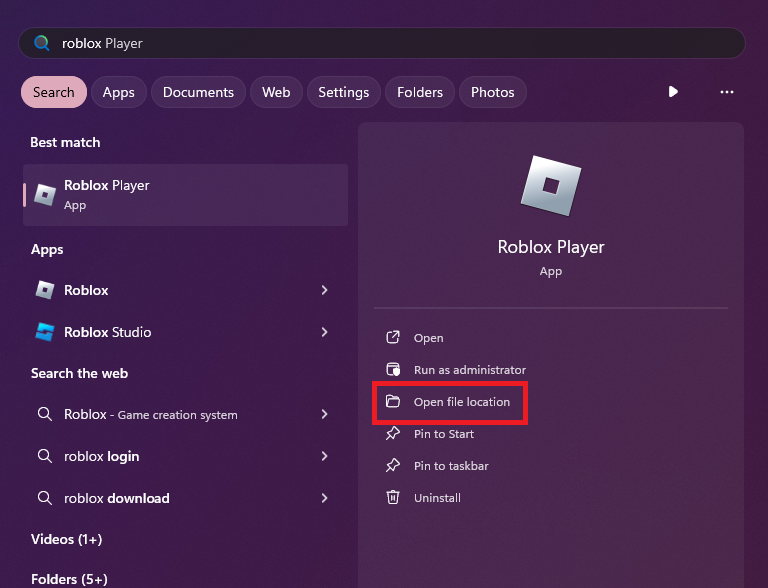Viewport: 768px width, 588px height.
Task: Expand the Roblox app result chevron
Action: click(x=324, y=290)
